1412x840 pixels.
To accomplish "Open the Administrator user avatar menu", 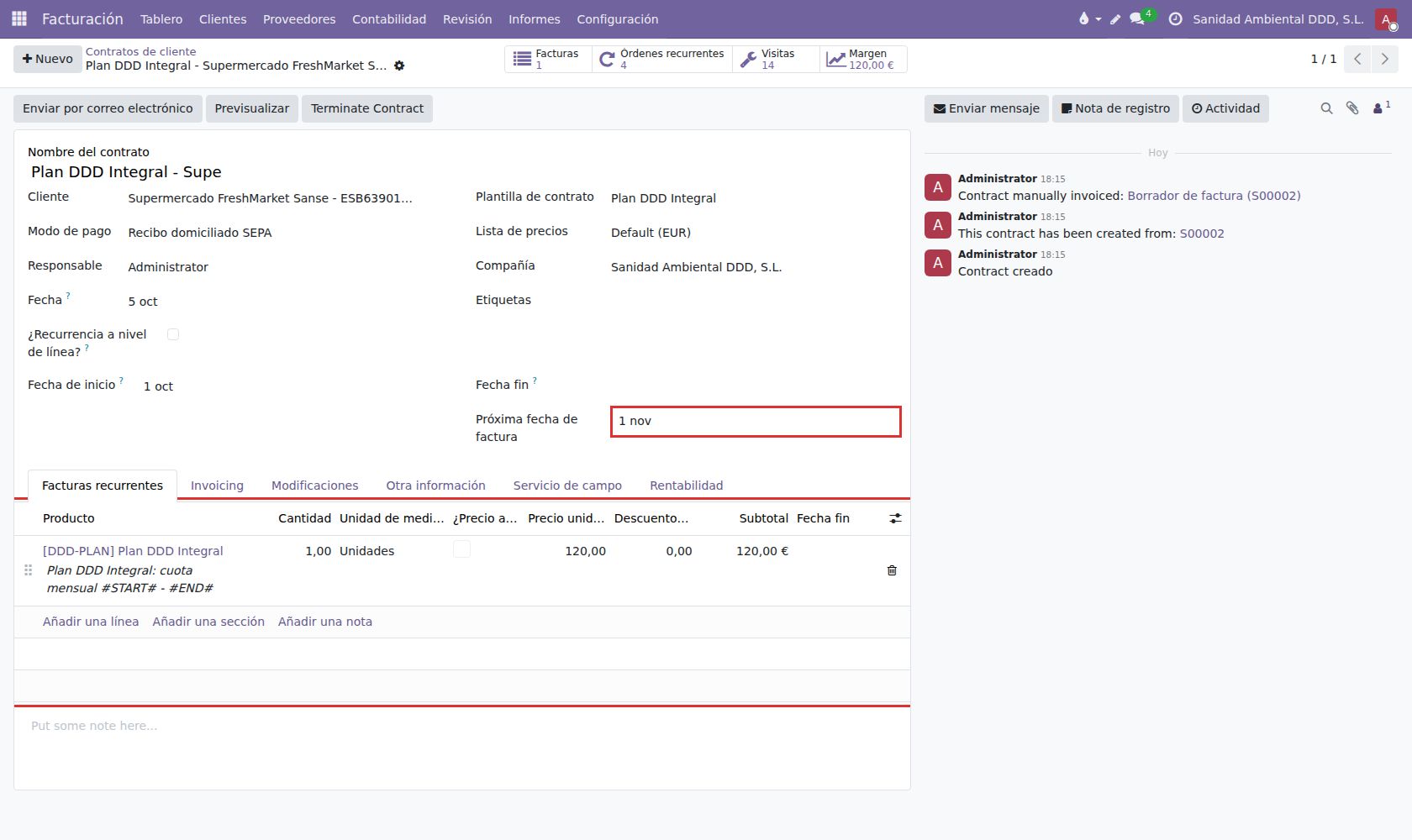I will tap(1386, 18).
